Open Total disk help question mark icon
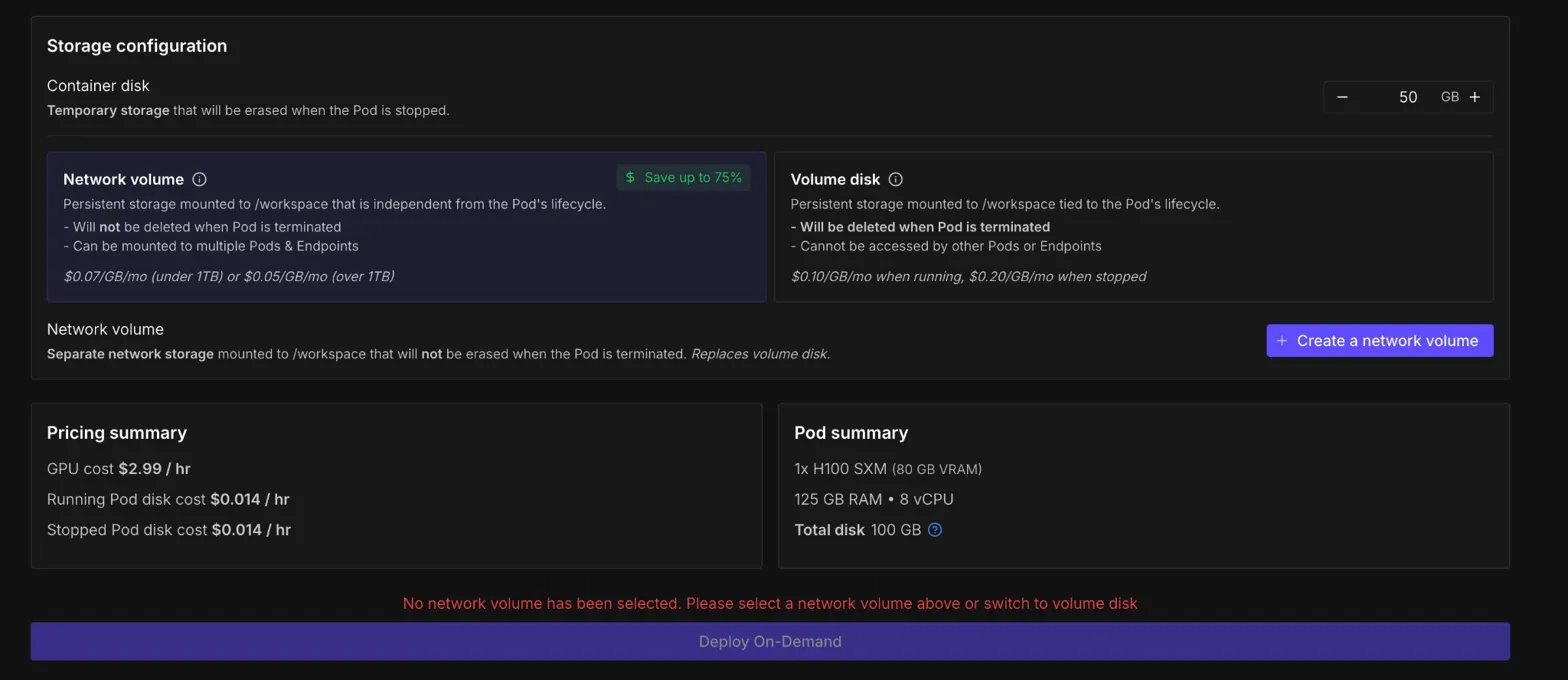Viewport: 1568px width, 680px height. click(935, 530)
